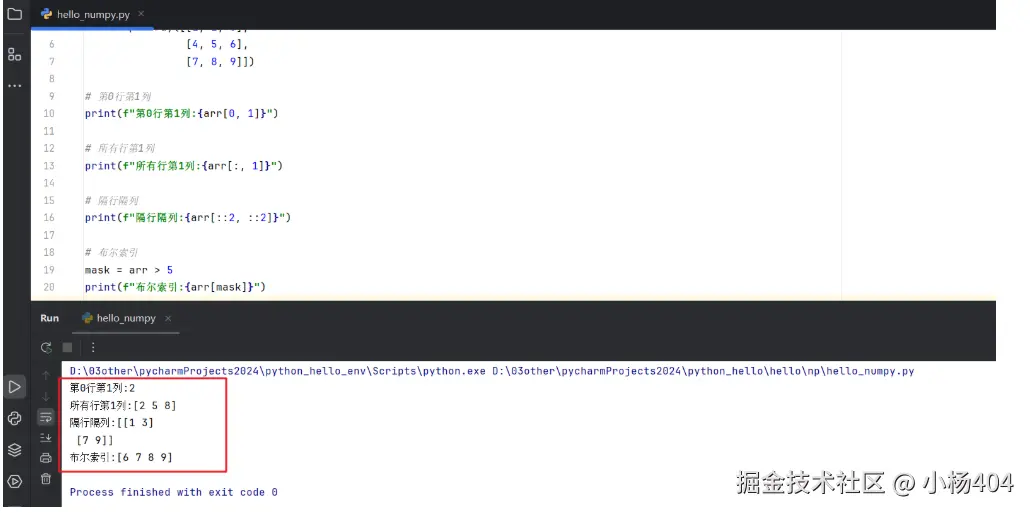The height and width of the screenshot is (513, 1030).
Task: Toggle soft-wrap in the run console
Action: click(46, 416)
